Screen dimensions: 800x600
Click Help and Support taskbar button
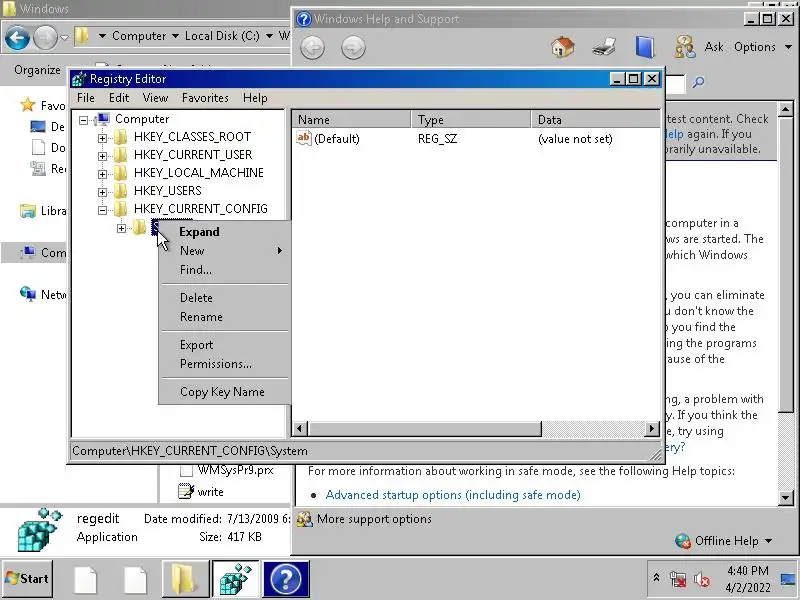click(x=286, y=579)
